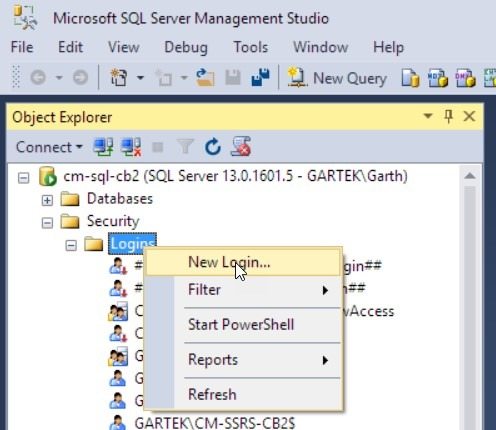Click the New Project toolbar icon

pos(119,78)
